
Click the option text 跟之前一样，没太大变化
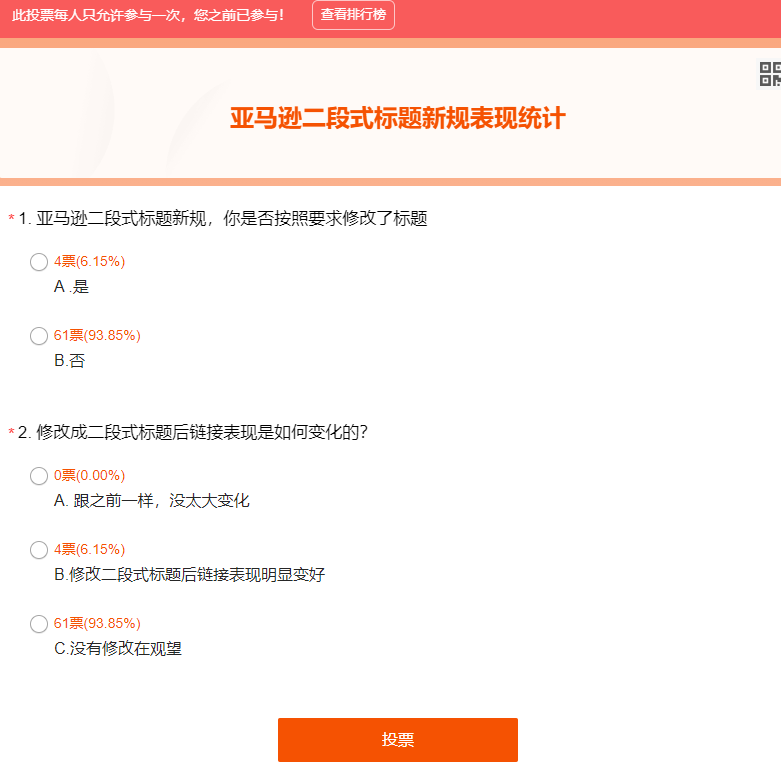[151, 500]
